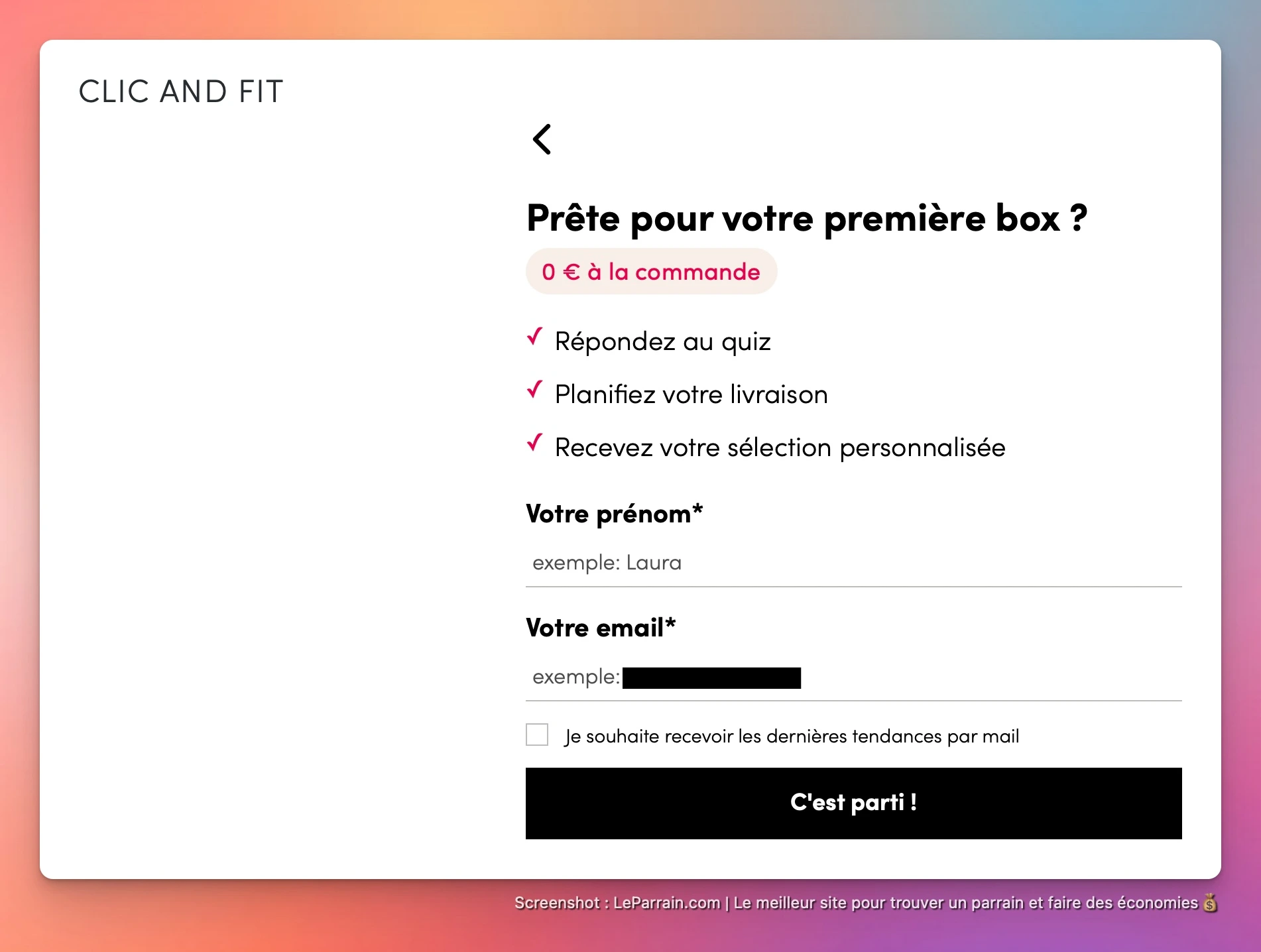The width and height of the screenshot is (1261, 952).
Task: Select the "Répondez au quiz" list text
Action: [x=663, y=342]
